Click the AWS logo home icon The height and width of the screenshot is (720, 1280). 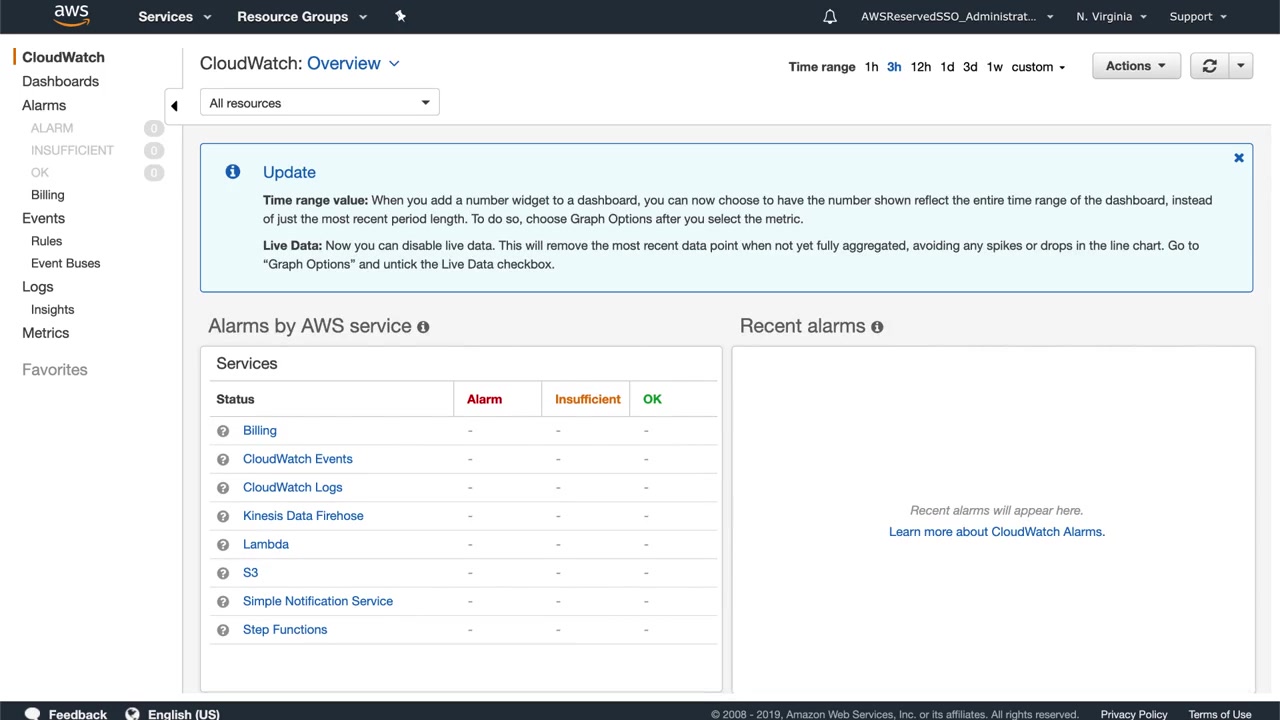click(x=71, y=15)
